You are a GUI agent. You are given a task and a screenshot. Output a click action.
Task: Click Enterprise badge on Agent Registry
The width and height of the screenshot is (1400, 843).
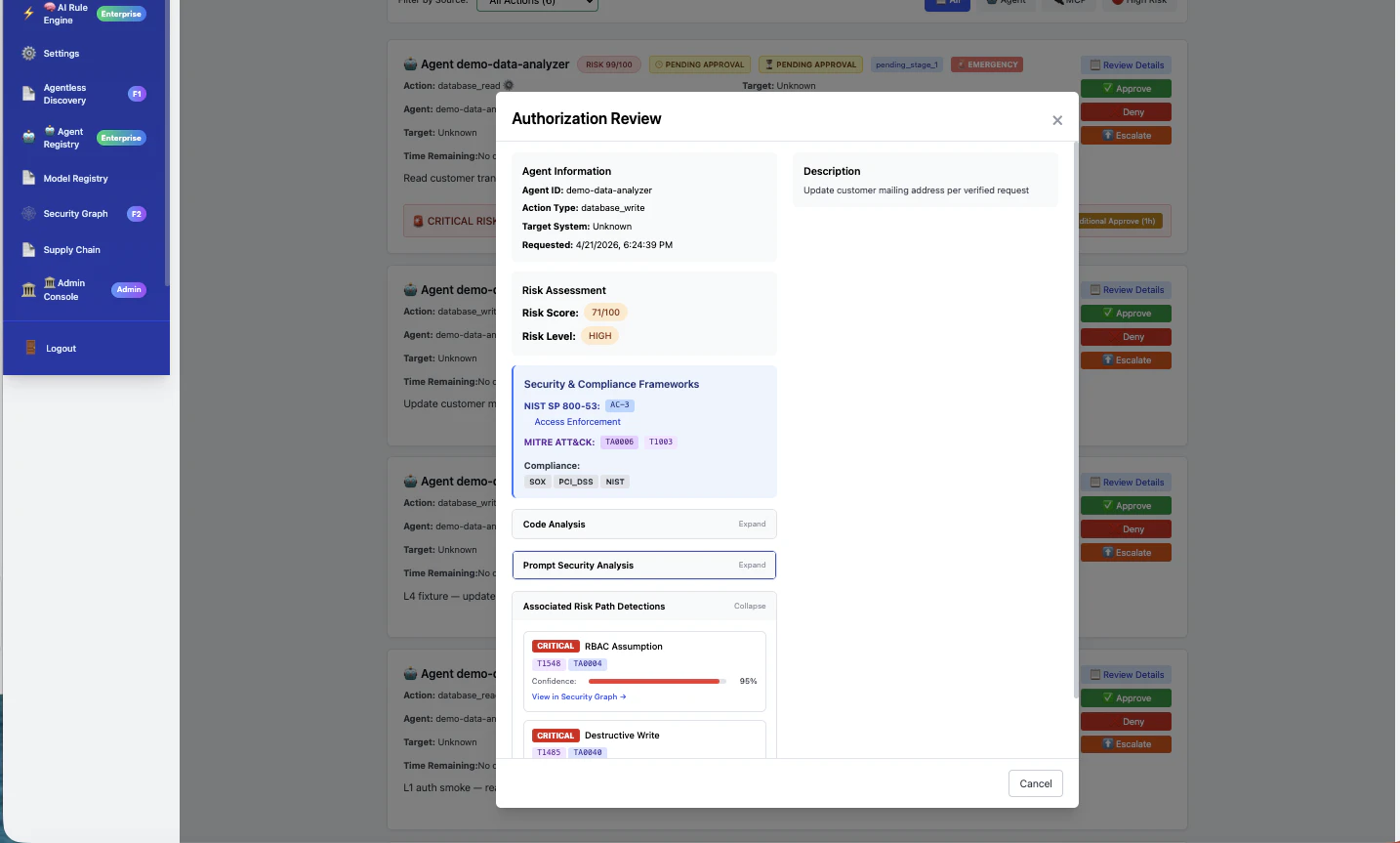point(121,138)
